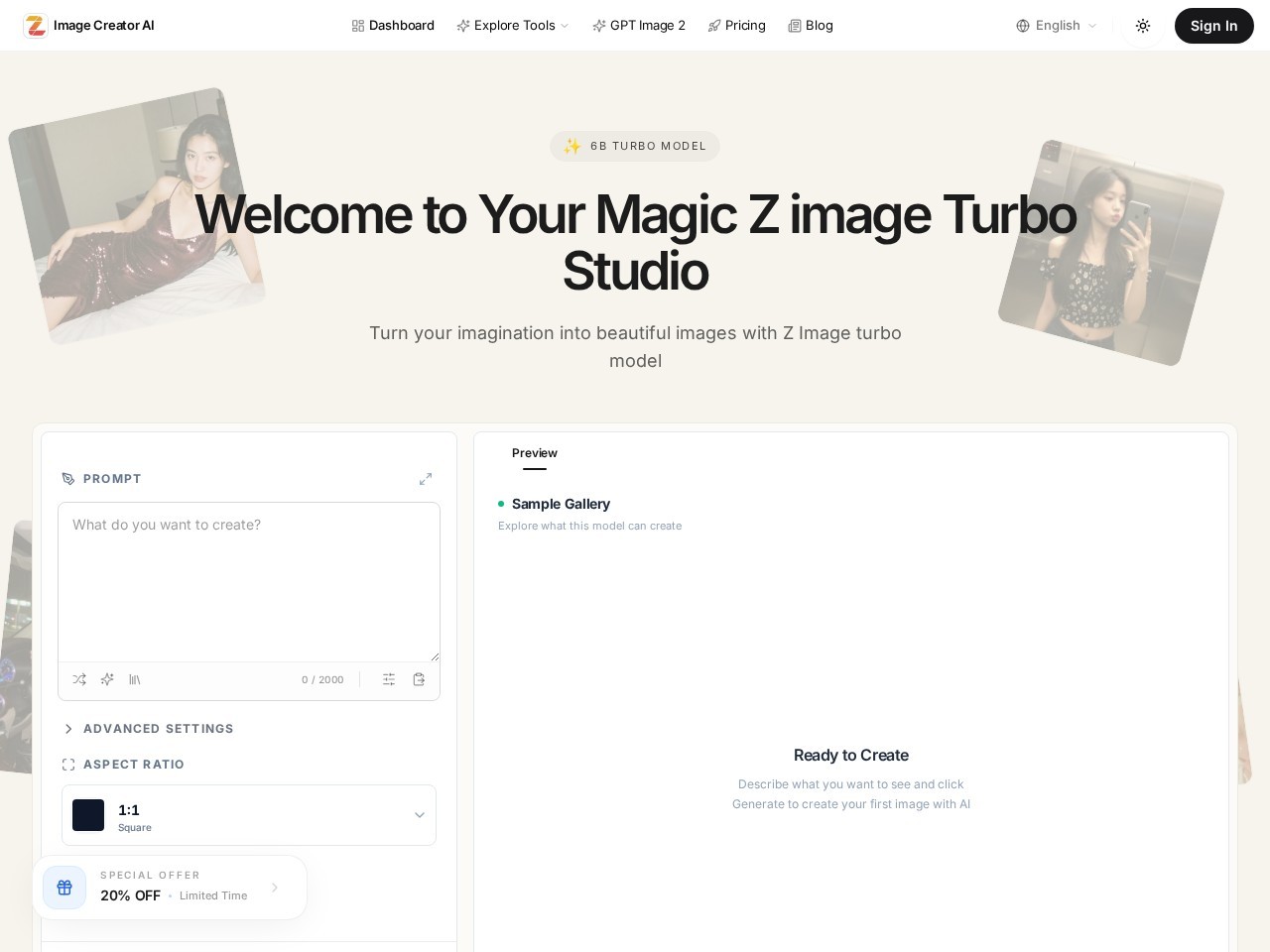Select the Preview tab
This screenshot has height=952, width=1270.
pyautogui.click(x=535, y=453)
